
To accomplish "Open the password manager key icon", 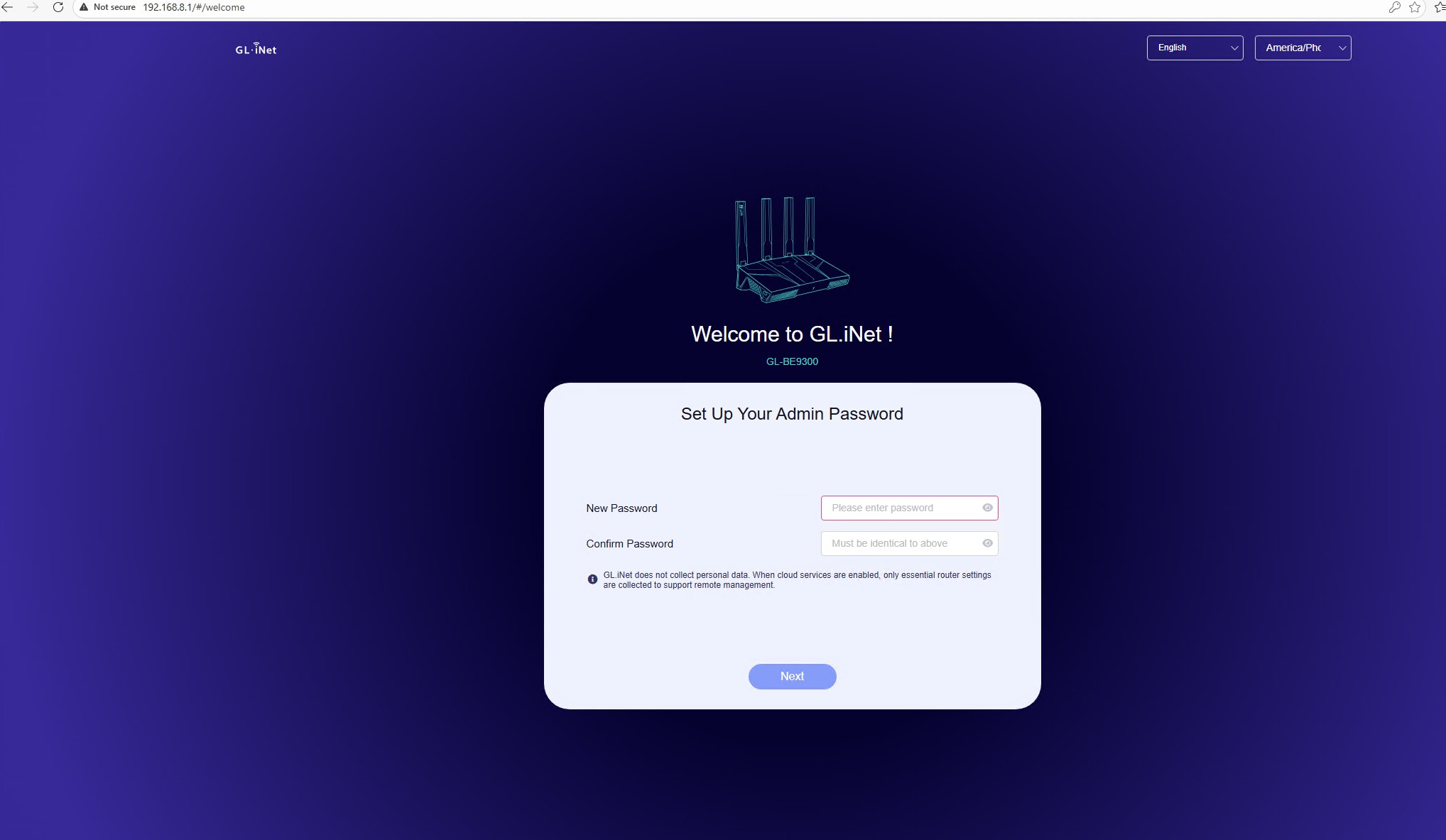I will [1394, 7].
